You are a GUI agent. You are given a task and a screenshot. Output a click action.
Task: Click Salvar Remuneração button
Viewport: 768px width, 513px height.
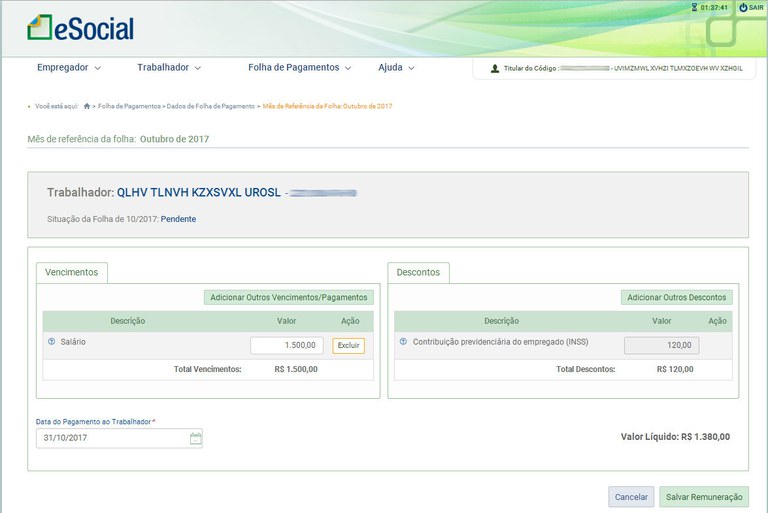[x=703, y=497]
